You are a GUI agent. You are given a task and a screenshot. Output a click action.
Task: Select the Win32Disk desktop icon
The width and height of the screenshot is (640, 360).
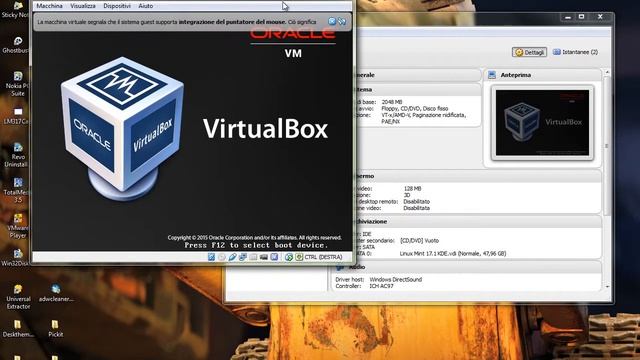pos(16,258)
